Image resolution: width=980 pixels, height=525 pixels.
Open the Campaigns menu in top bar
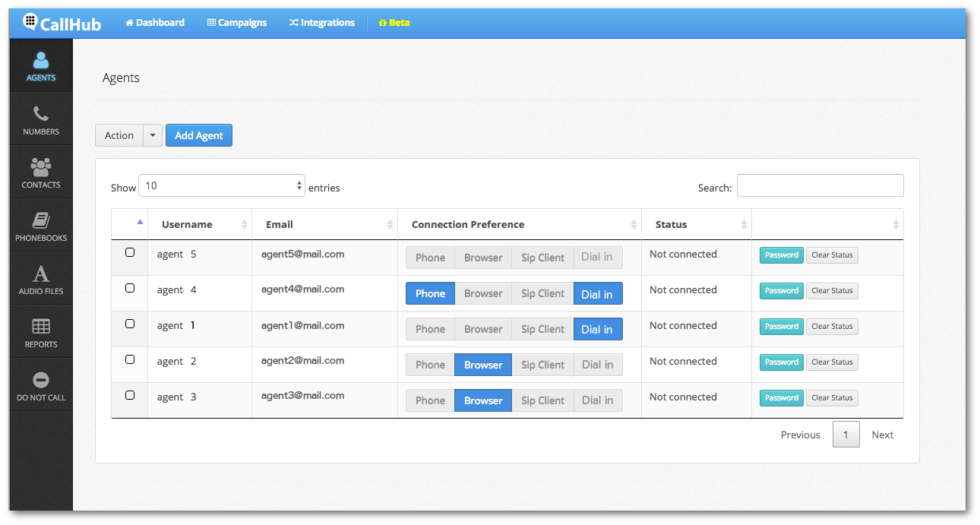click(x=237, y=23)
